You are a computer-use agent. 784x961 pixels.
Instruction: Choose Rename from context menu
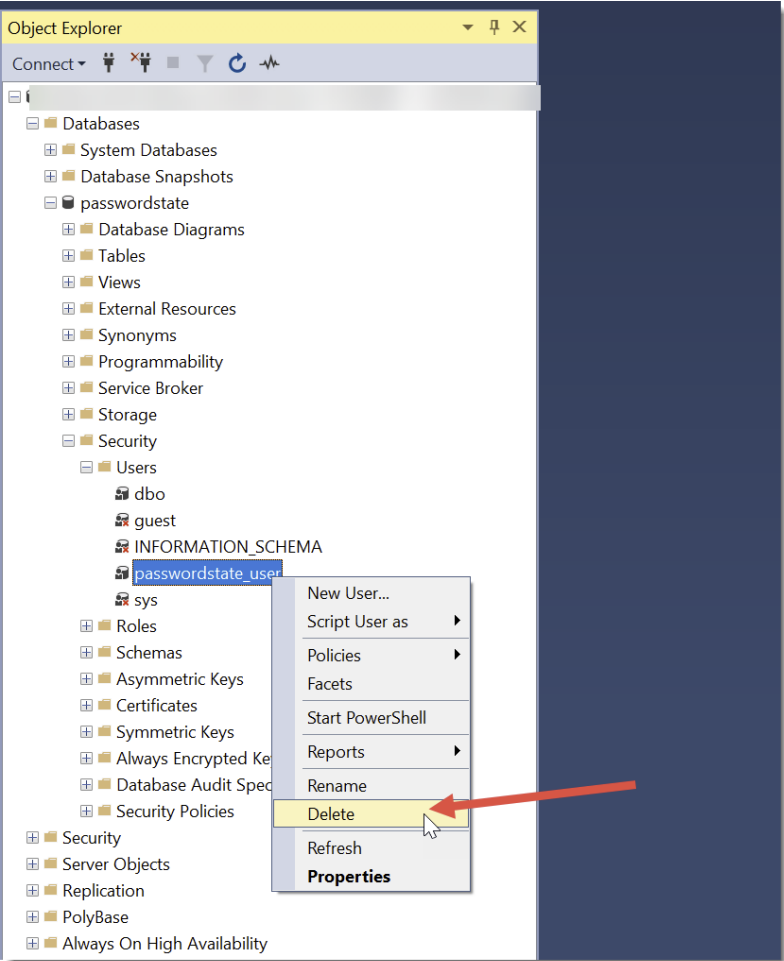371,786
